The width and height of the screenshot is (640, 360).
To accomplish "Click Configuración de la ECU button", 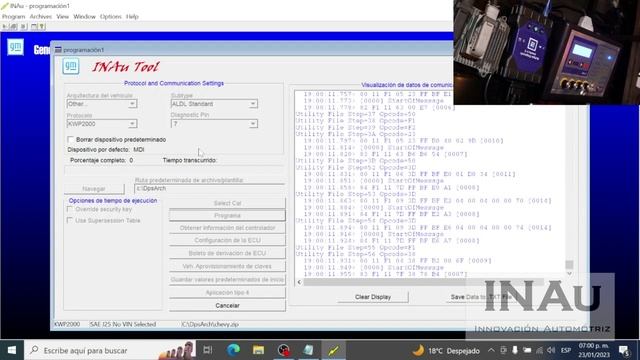I will point(227,240).
